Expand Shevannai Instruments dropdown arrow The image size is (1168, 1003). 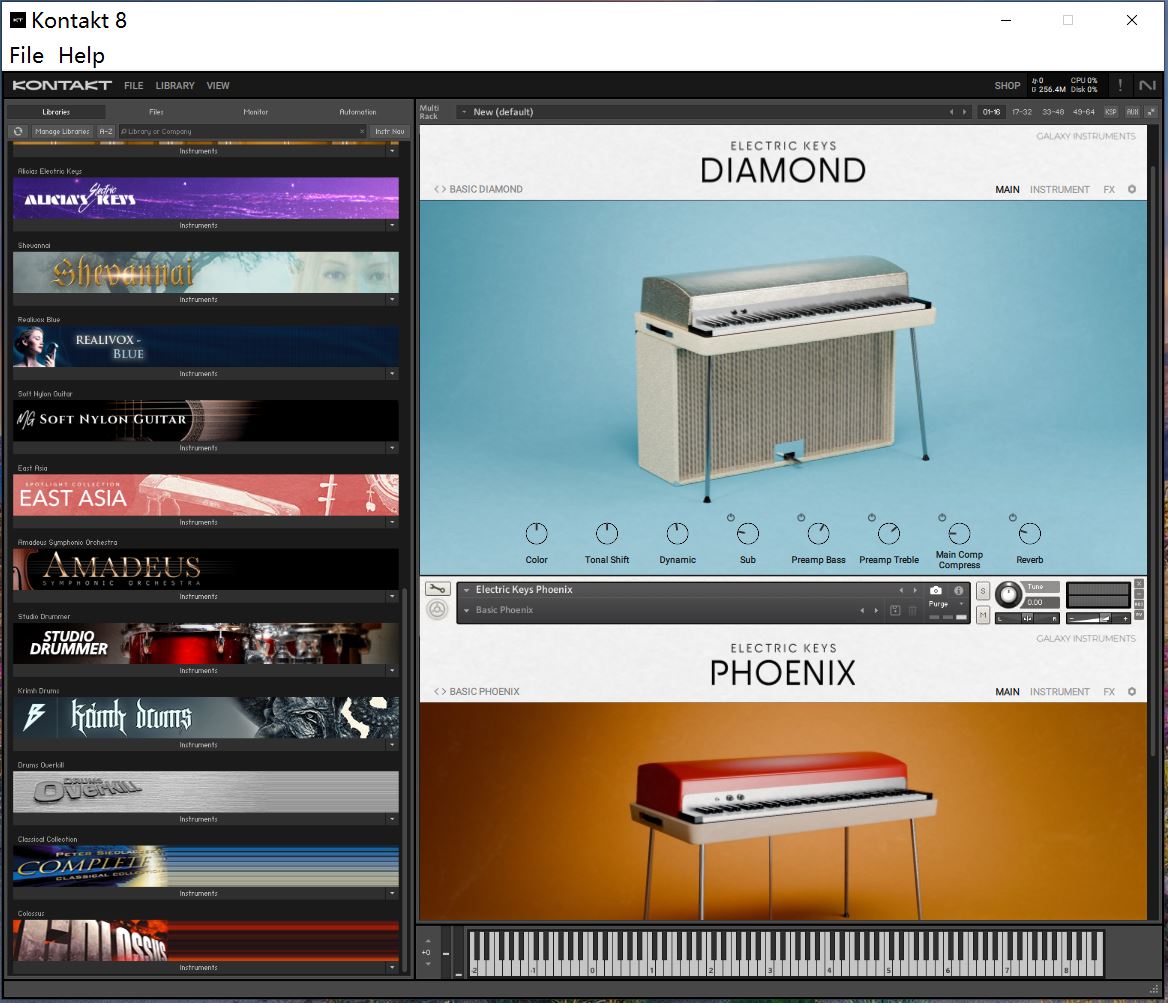pos(392,300)
